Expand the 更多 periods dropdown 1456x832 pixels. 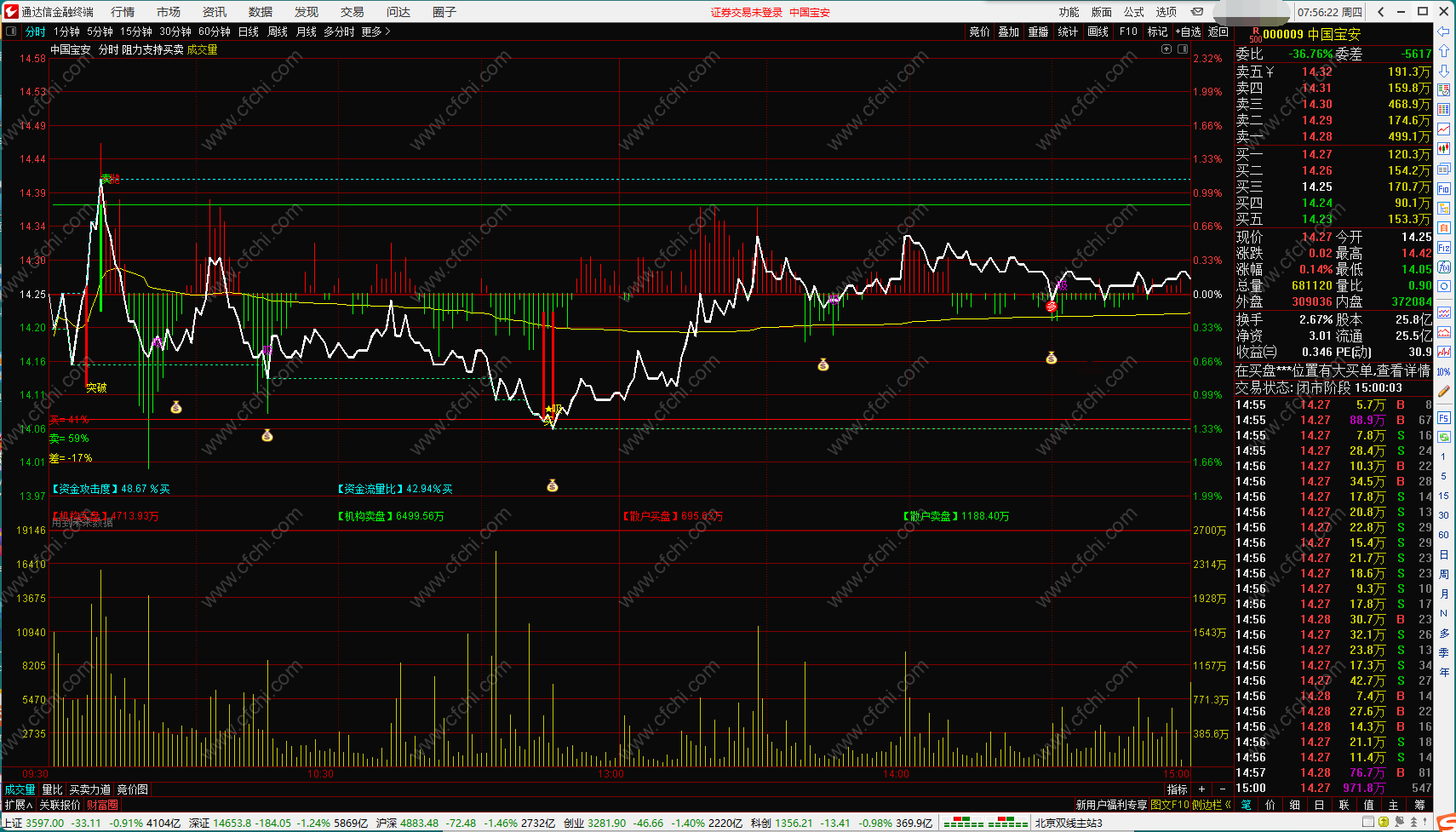pyautogui.click(x=375, y=32)
